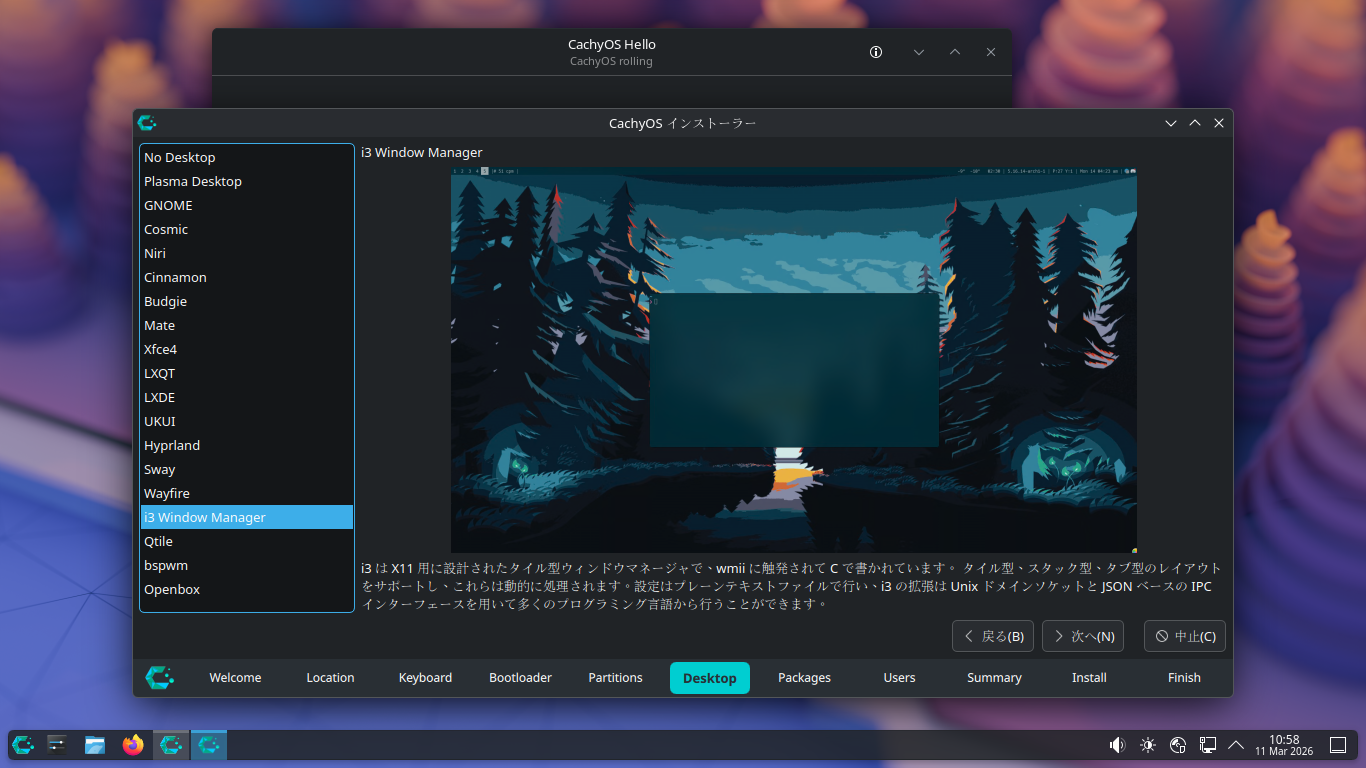Go to the Location step

pos(330,678)
